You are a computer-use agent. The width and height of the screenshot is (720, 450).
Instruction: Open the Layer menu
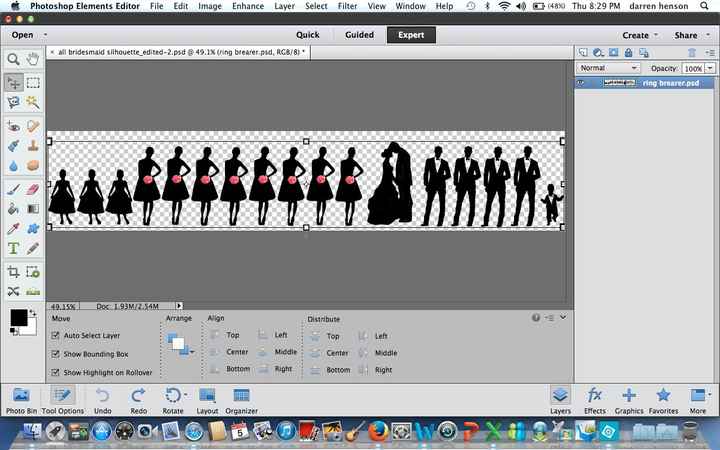pyautogui.click(x=285, y=6)
